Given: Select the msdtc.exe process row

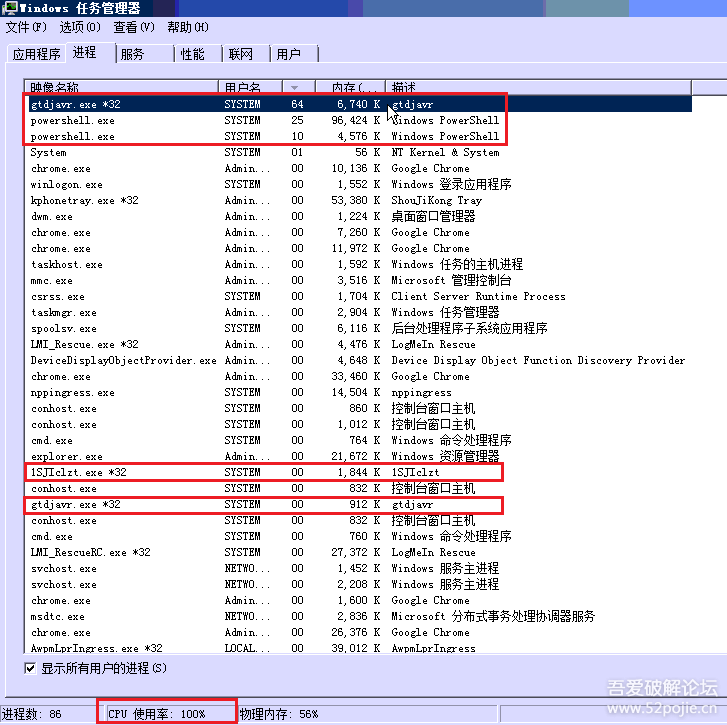Looking at the screenshot, I should [x=358, y=616].
